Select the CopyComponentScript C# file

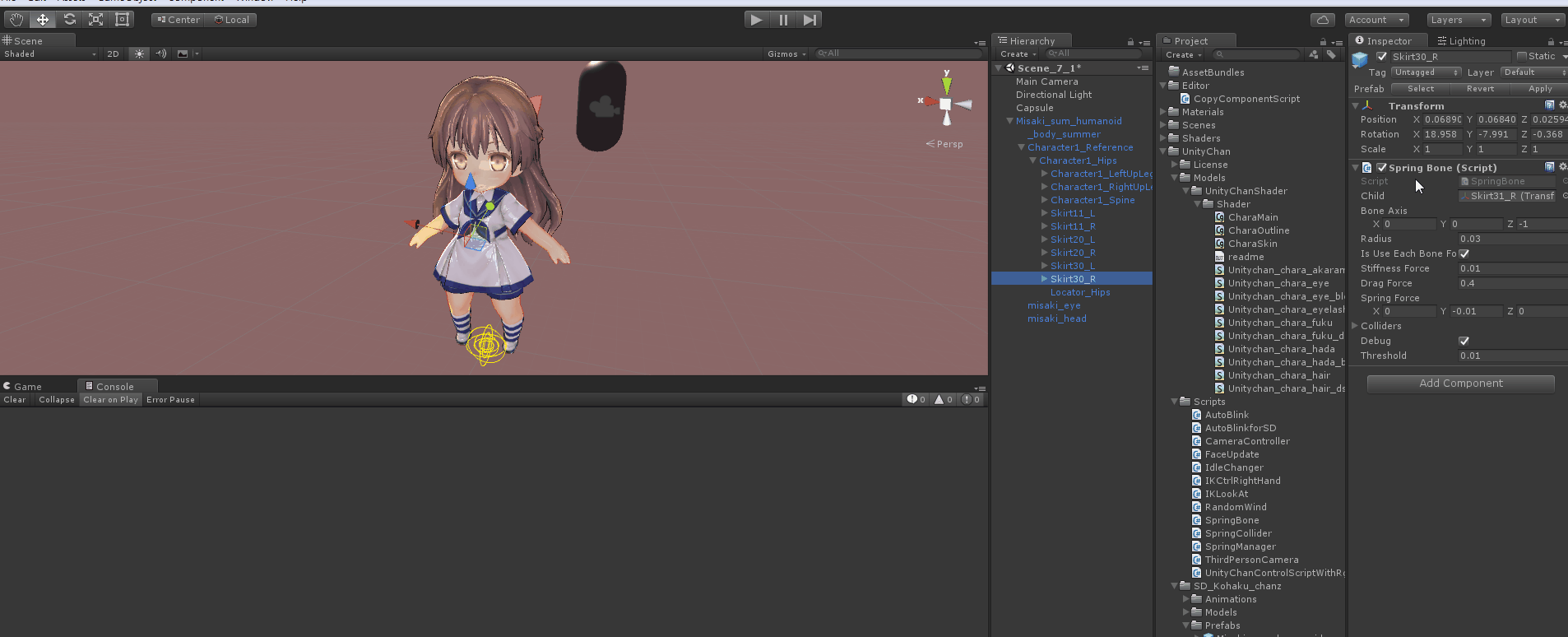1241,99
